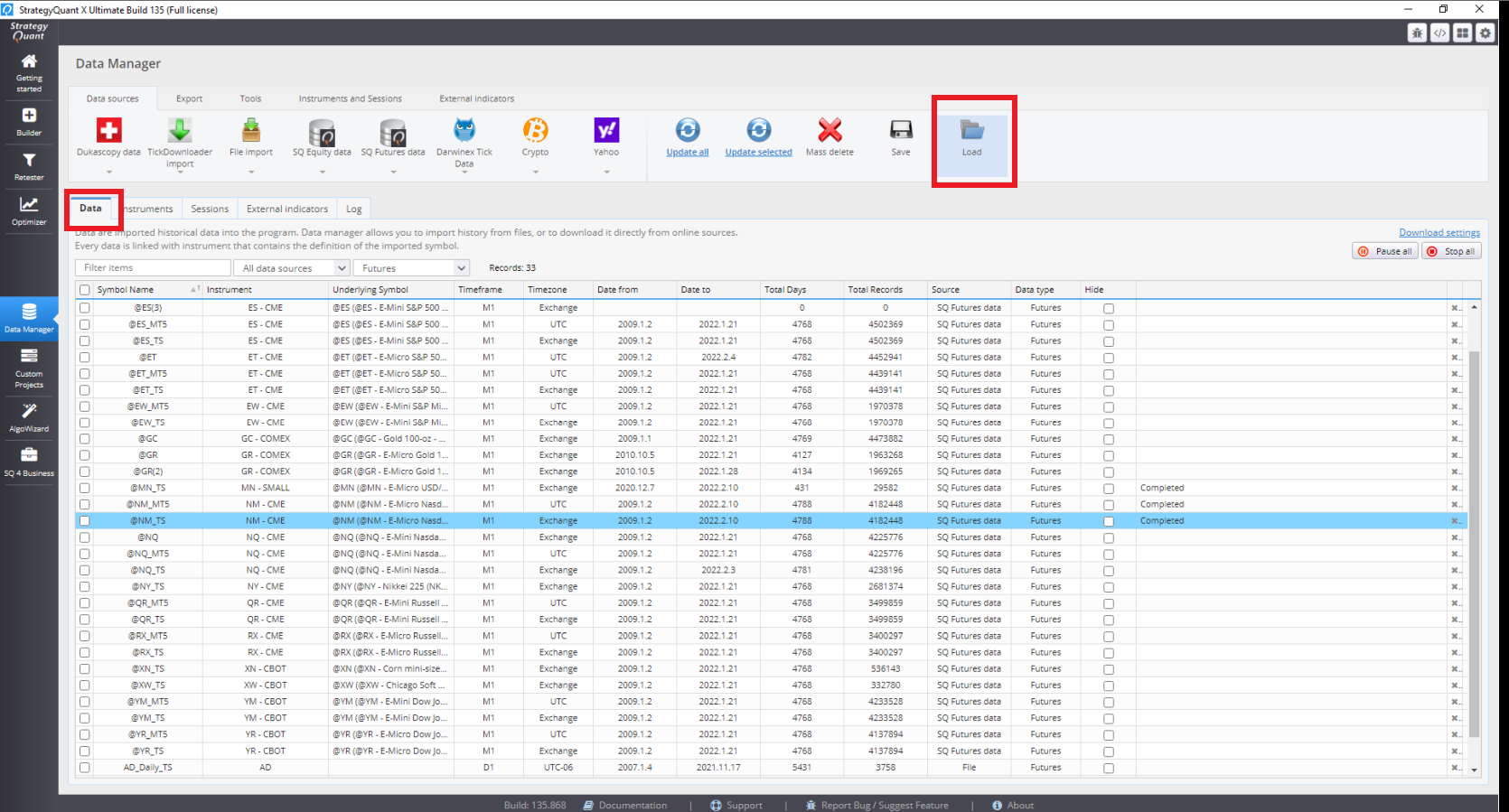Switch to the Data sources ribbon tab

[x=113, y=98]
